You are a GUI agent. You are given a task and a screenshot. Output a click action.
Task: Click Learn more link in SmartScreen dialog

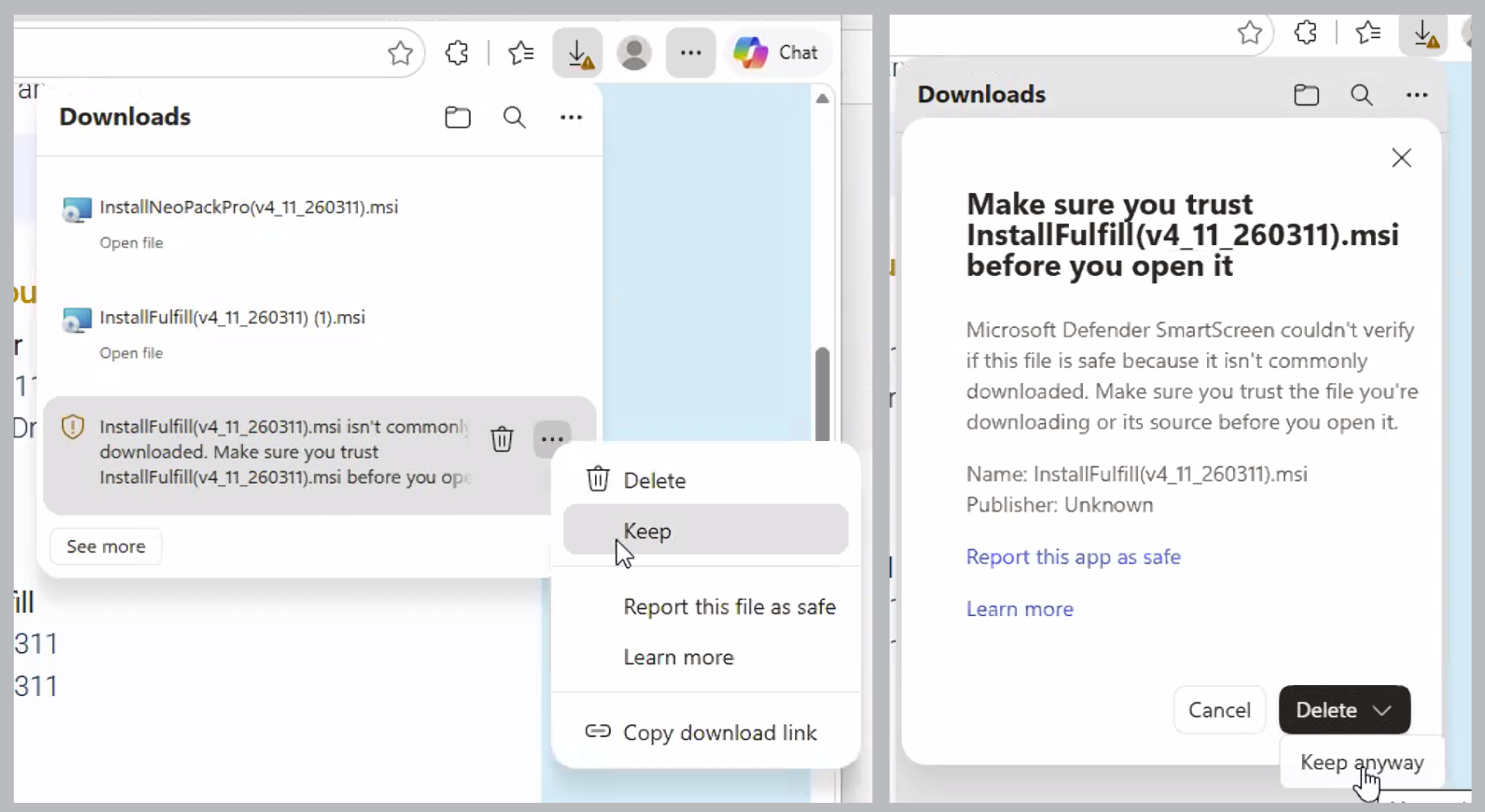(x=1020, y=609)
